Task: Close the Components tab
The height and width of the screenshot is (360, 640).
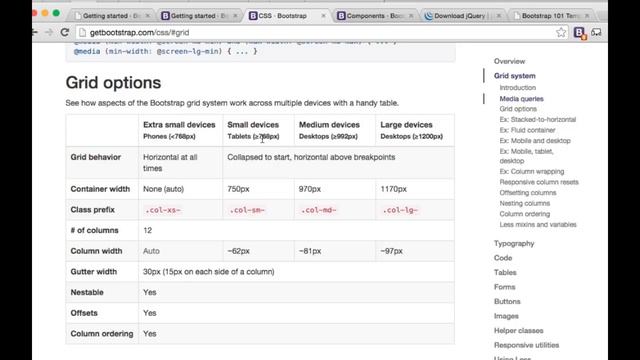Action: [x=411, y=16]
